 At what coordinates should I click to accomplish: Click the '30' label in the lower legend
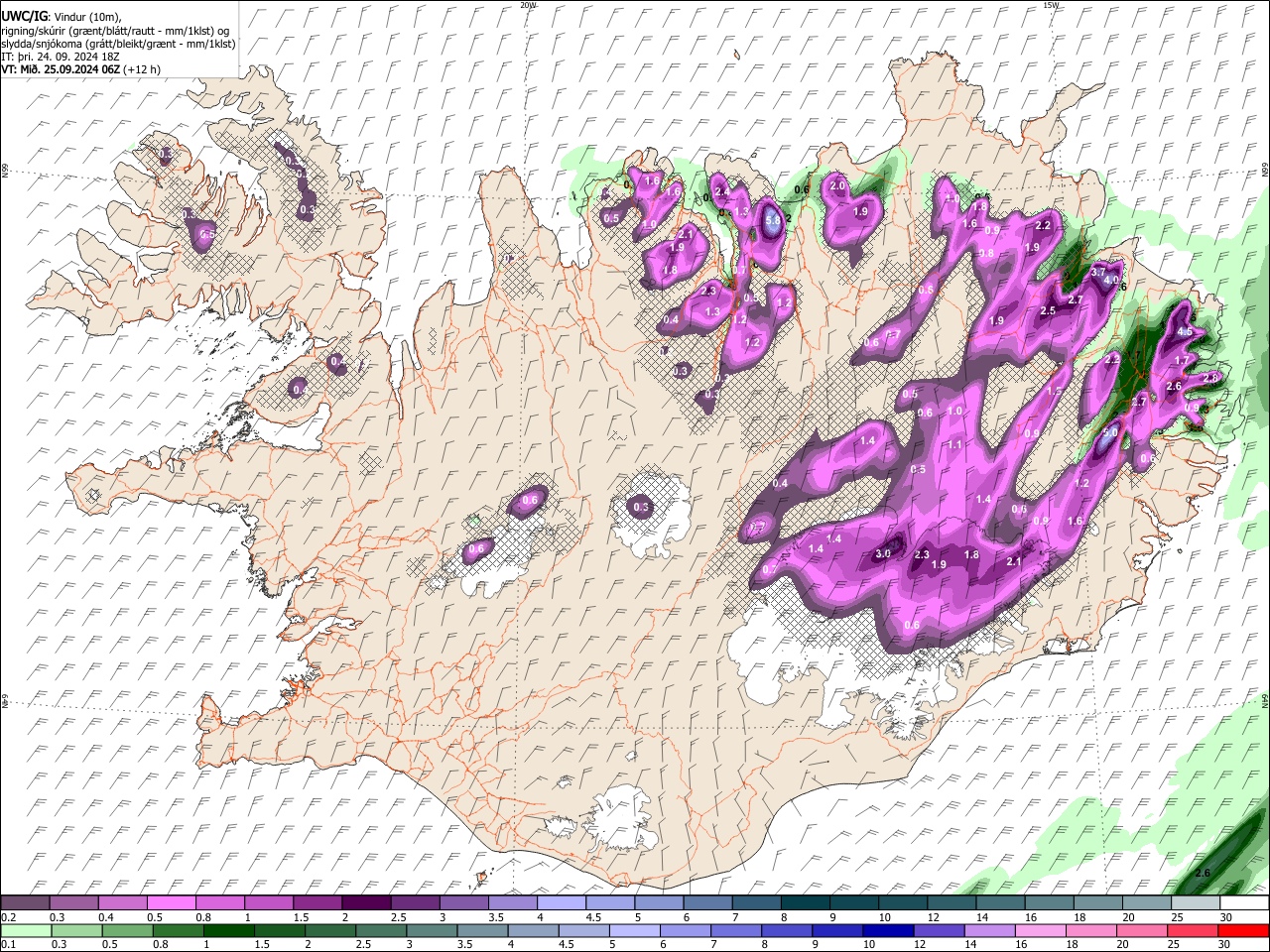(x=1226, y=945)
